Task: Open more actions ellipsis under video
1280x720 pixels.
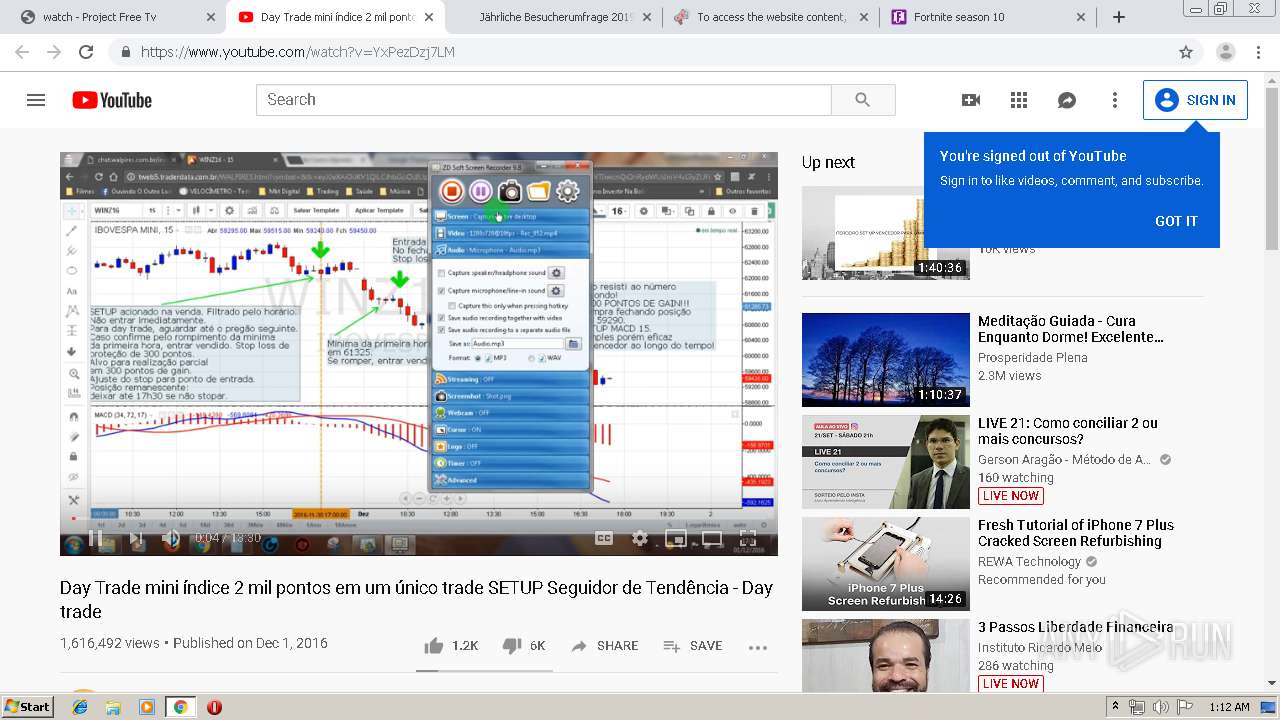Action: 758,647
